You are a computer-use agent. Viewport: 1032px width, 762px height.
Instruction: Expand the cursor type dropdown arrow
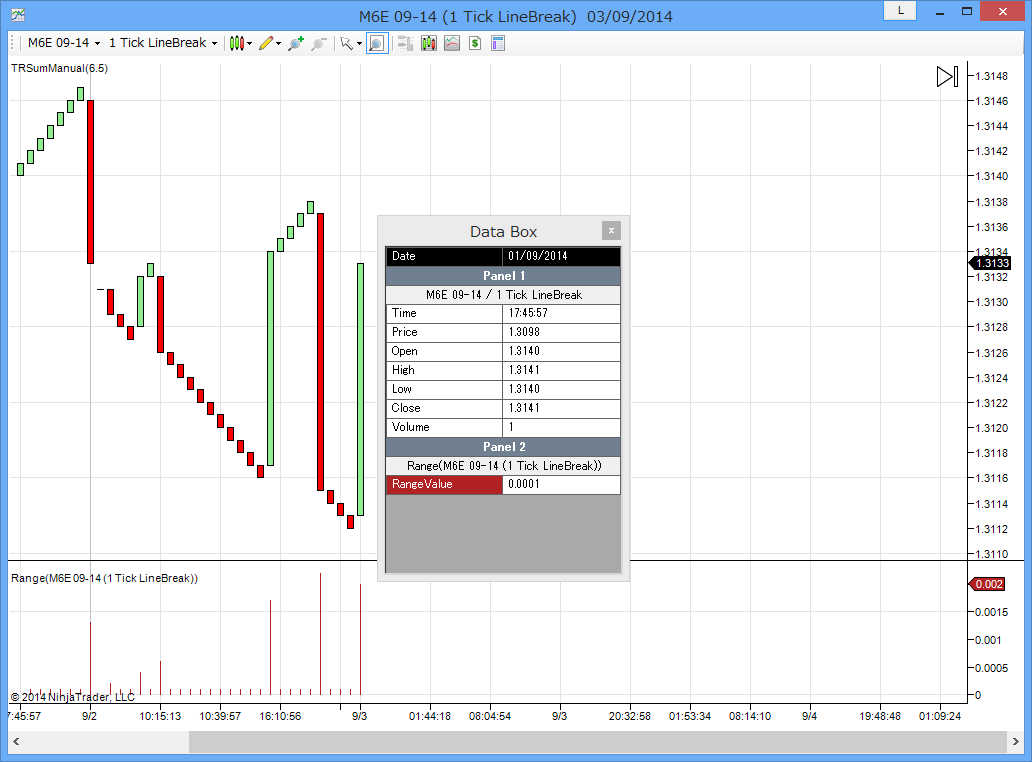(359, 44)
